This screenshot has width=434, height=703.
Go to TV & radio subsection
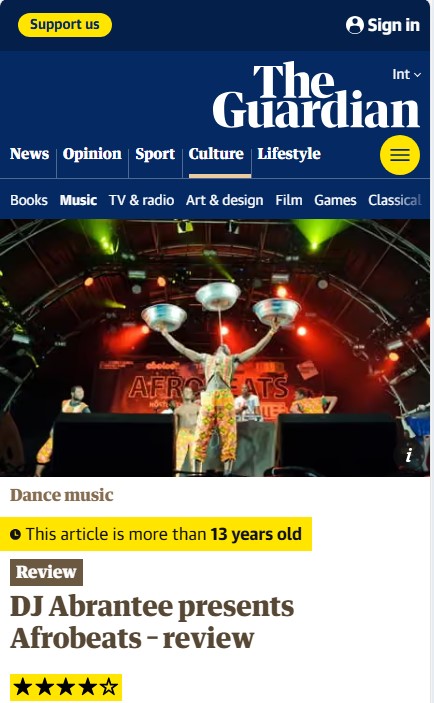click(x=141, y=200)
